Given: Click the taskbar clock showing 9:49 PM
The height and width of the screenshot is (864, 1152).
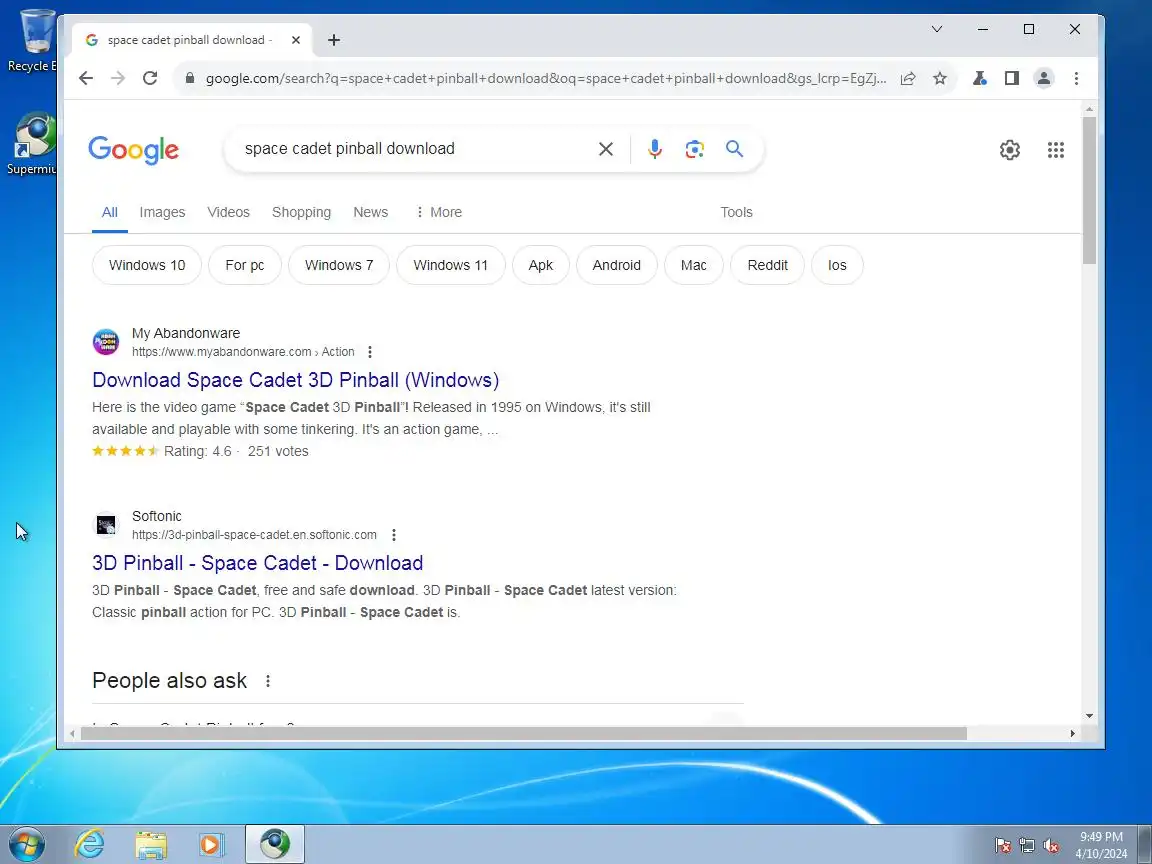Looking at the screenshot, I should [x=1101, y=845].
